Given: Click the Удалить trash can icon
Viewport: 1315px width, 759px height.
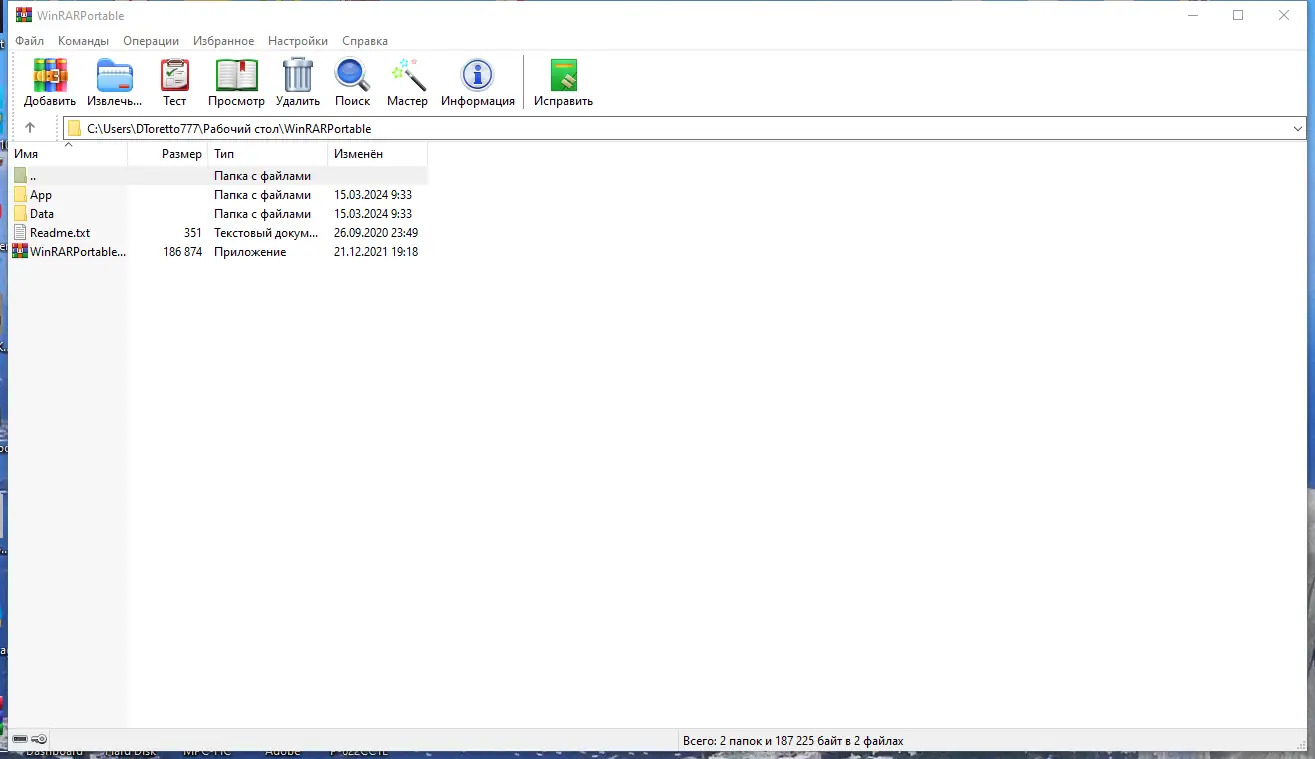Looking at the screenshot, I should click(x=298, y=75).
